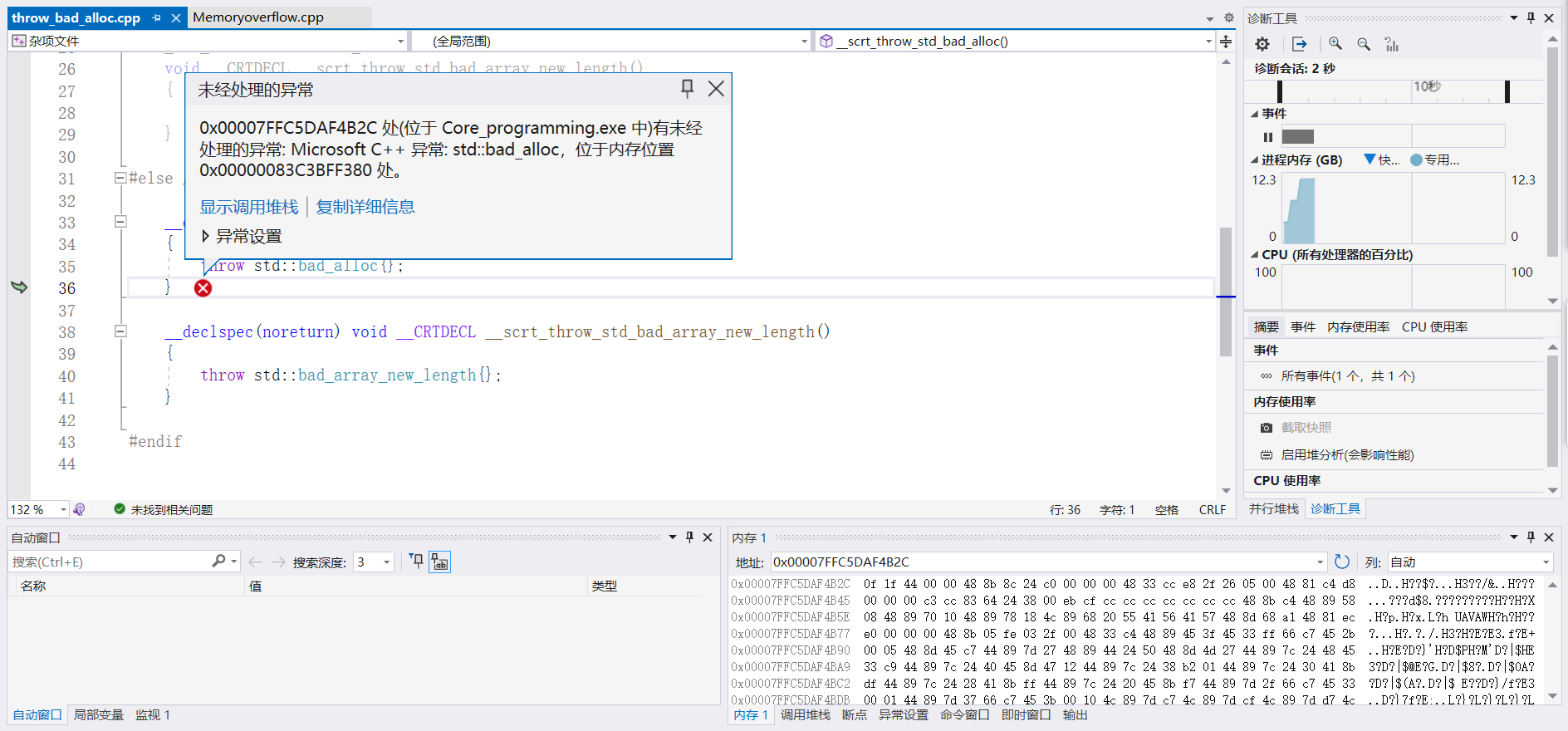
Task: Expand the exception settings section in popup
Action: (205, 236)
